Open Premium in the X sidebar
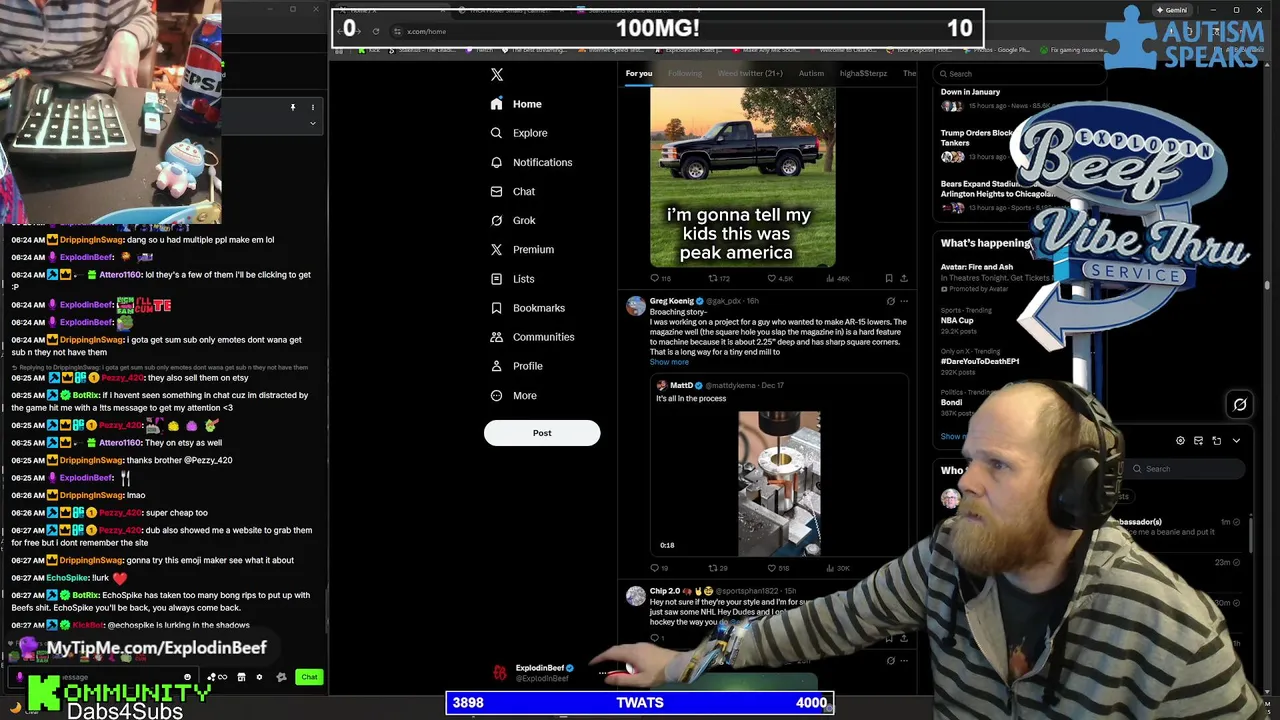The height and width of the screenshot is (720, 1280). [521, 249]
